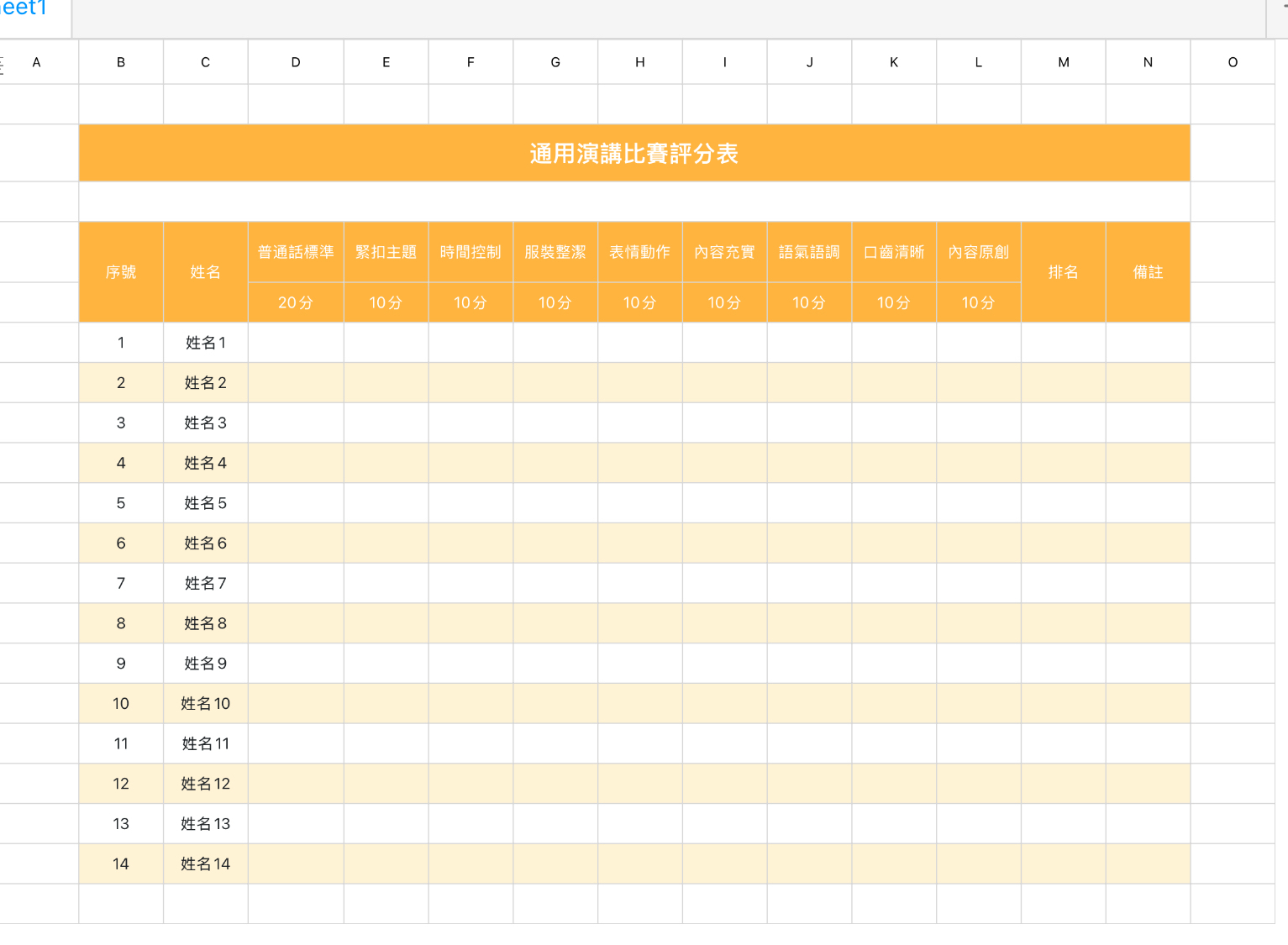Viewport: 1288px width, 945px height.
Task: Select column H header
Action: pyautogui.click(x=640, y=62)
